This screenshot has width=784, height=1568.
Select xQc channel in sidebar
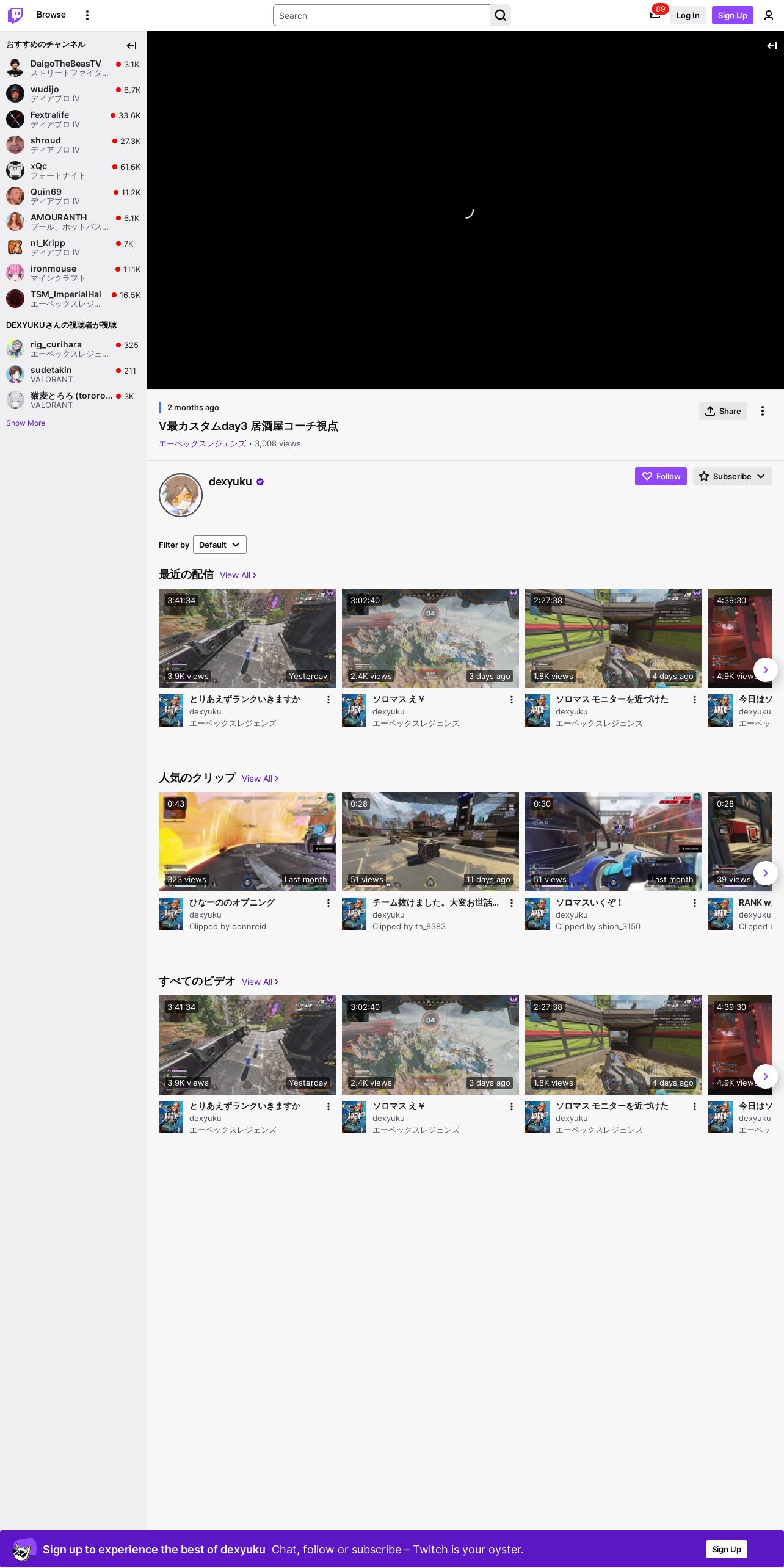click(x=73, y=170)
